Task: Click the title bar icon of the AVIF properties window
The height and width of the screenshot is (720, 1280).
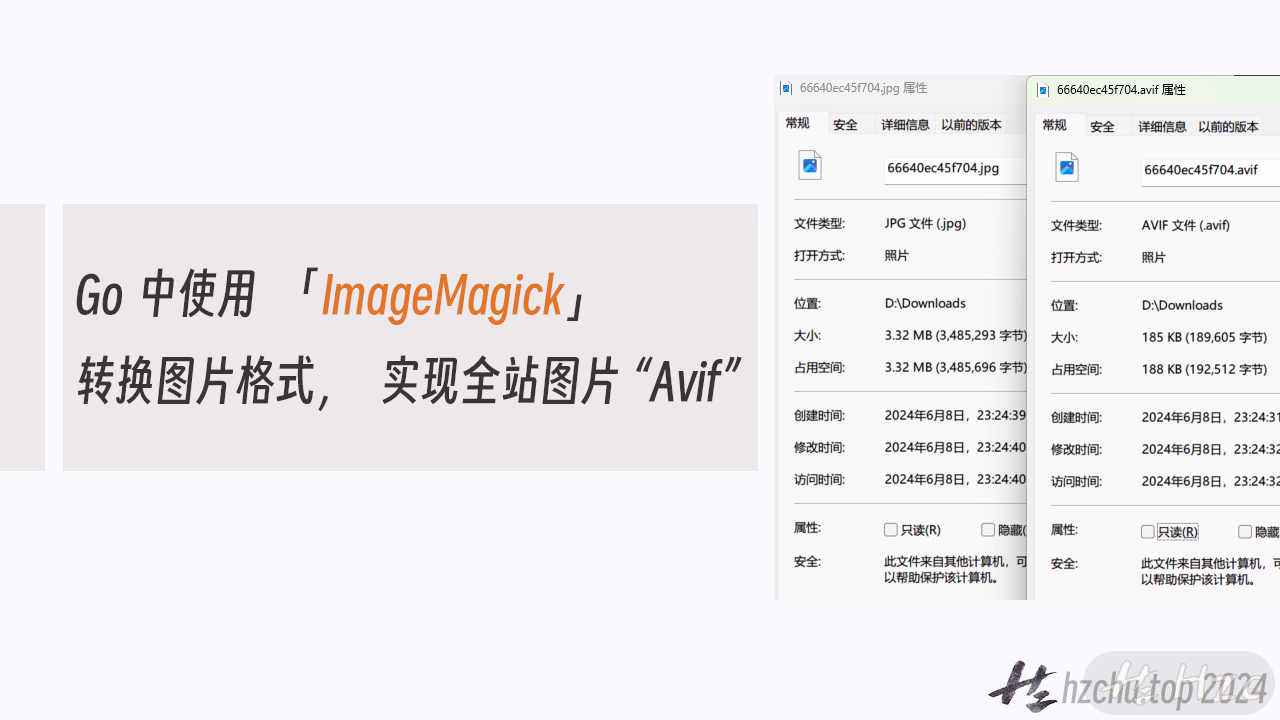Action: tap(1043, 90)
